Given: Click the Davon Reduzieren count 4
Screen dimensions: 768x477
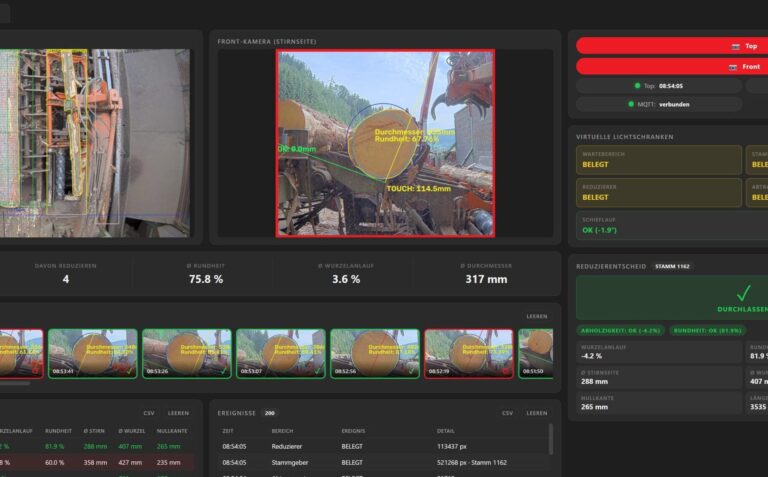Looking at the screenshot, I should pos(66,279).
